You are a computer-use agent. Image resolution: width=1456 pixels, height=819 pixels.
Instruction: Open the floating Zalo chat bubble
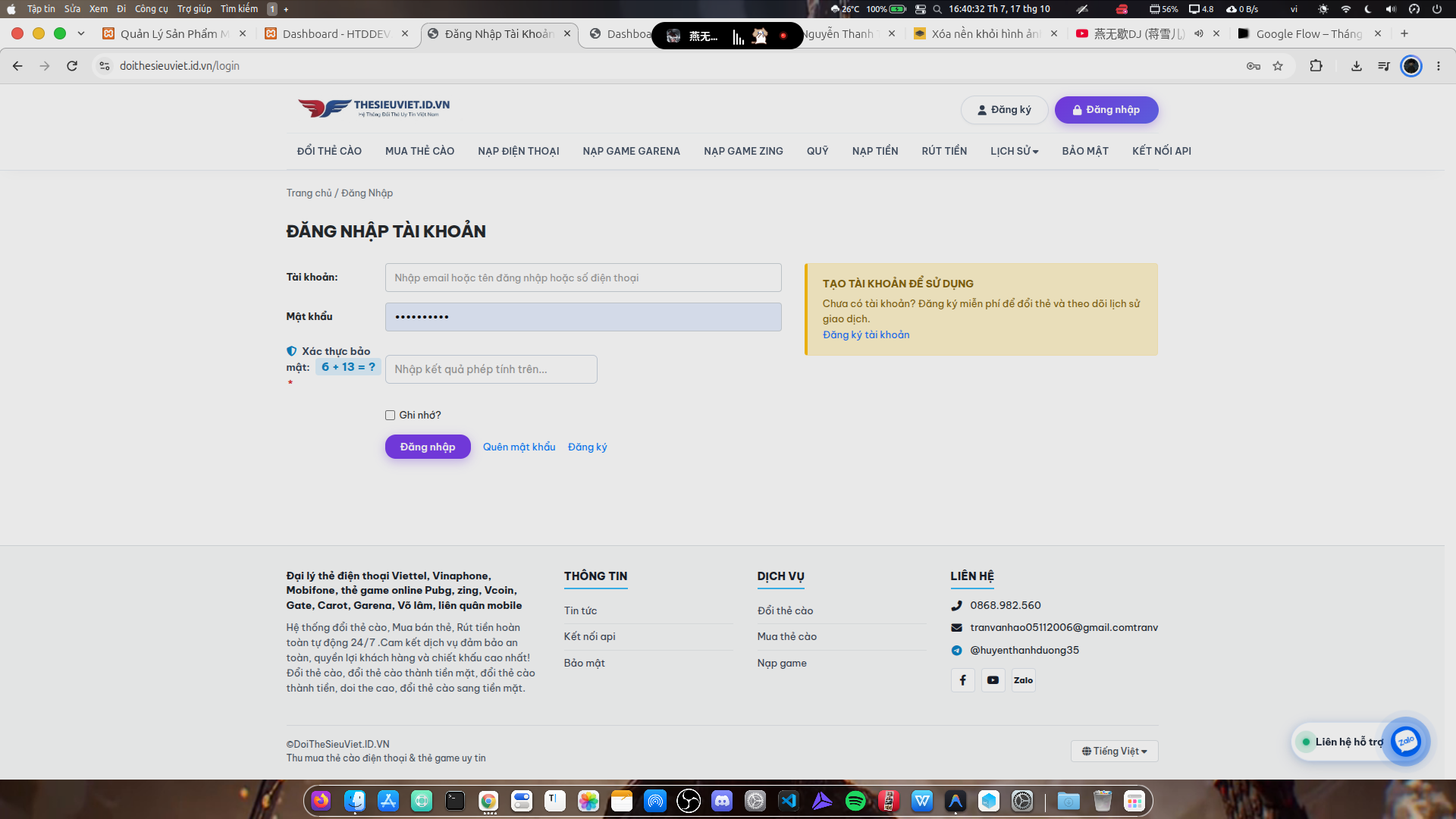click(x=1405, y=741)
